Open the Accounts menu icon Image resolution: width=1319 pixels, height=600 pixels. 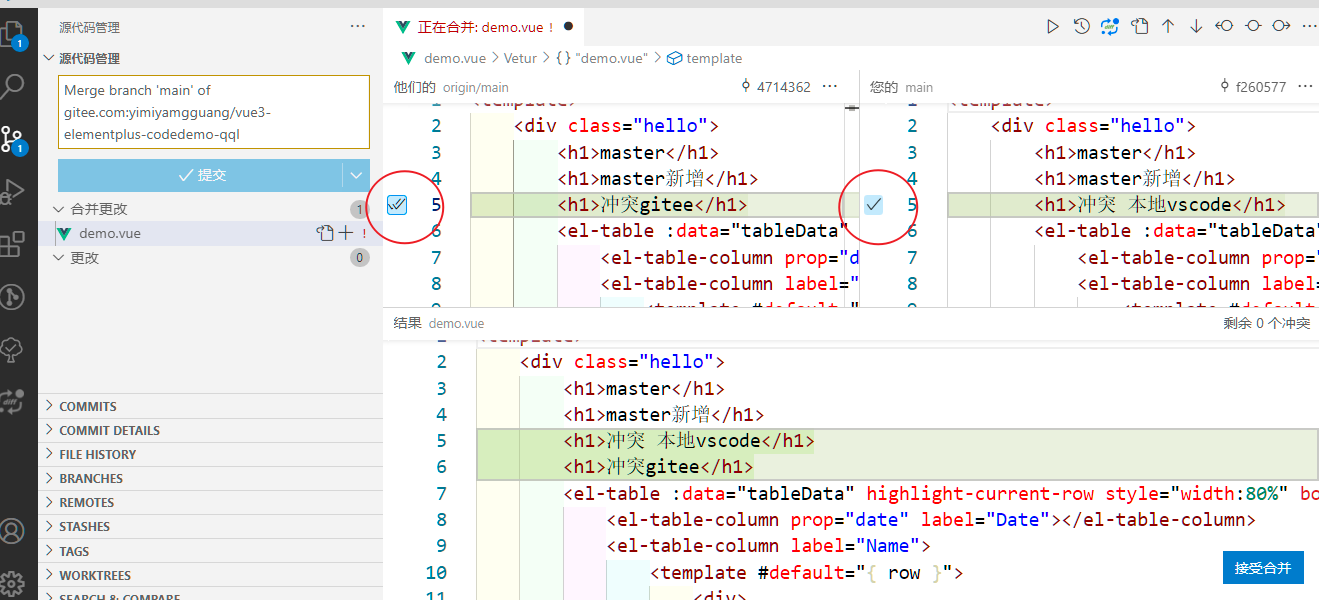(13, 531)
